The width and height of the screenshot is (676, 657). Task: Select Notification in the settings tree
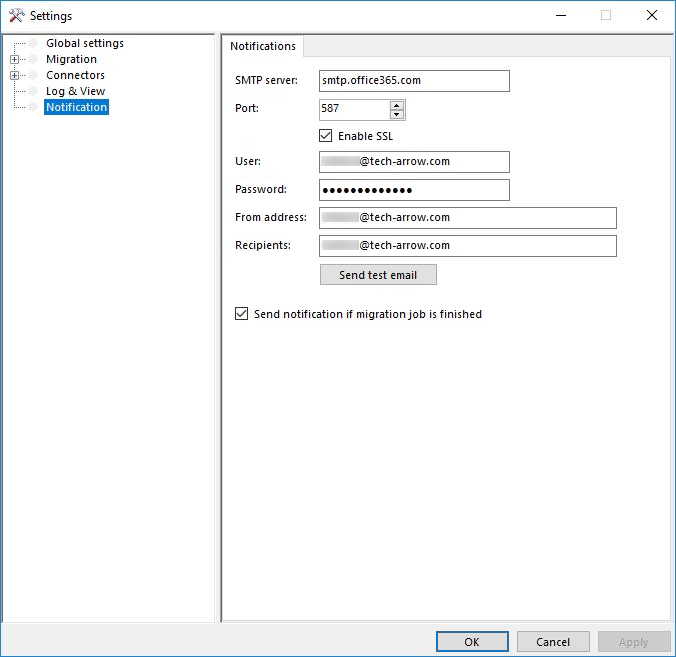[76, 107]
